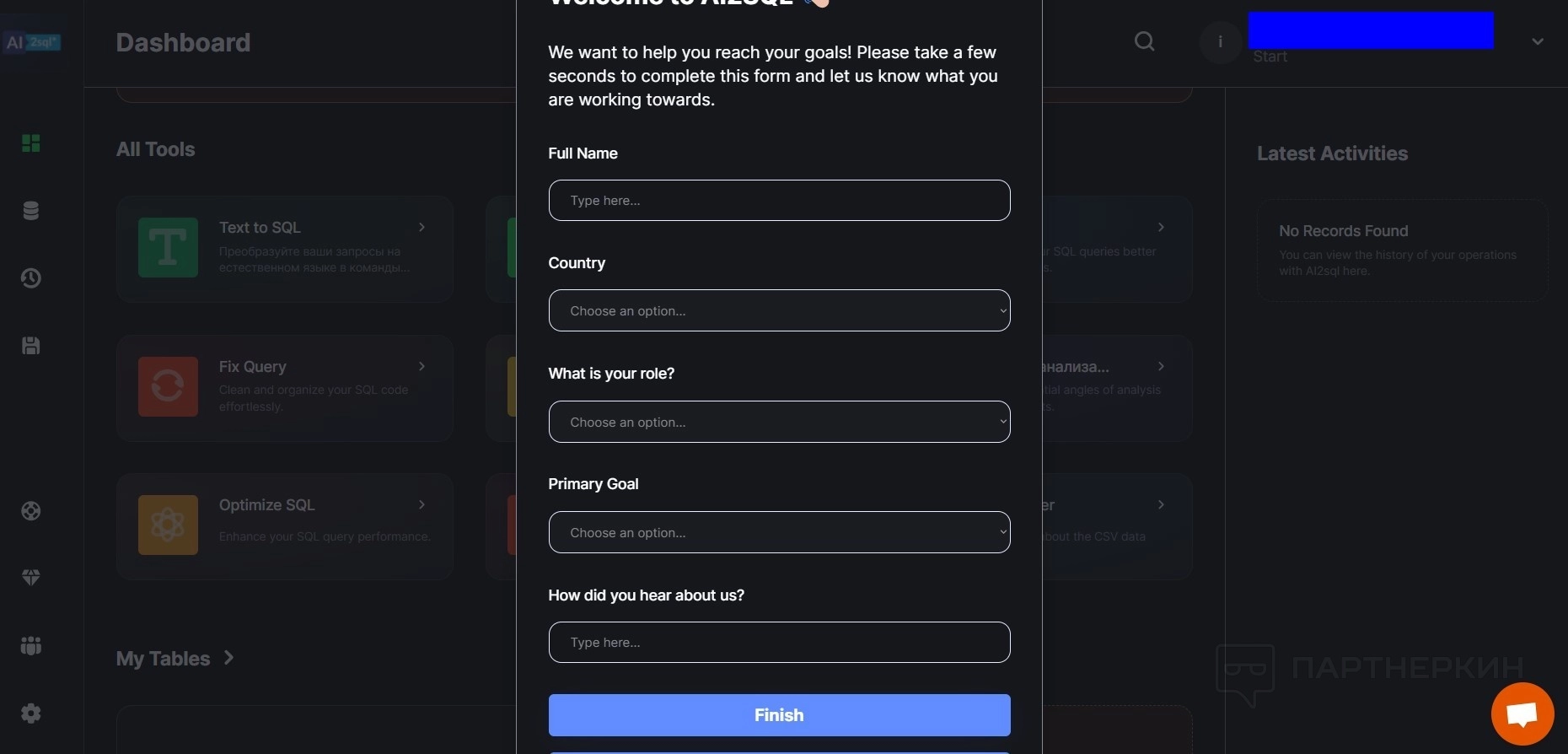Open the orange chat support bubble

coord(1522,714)
